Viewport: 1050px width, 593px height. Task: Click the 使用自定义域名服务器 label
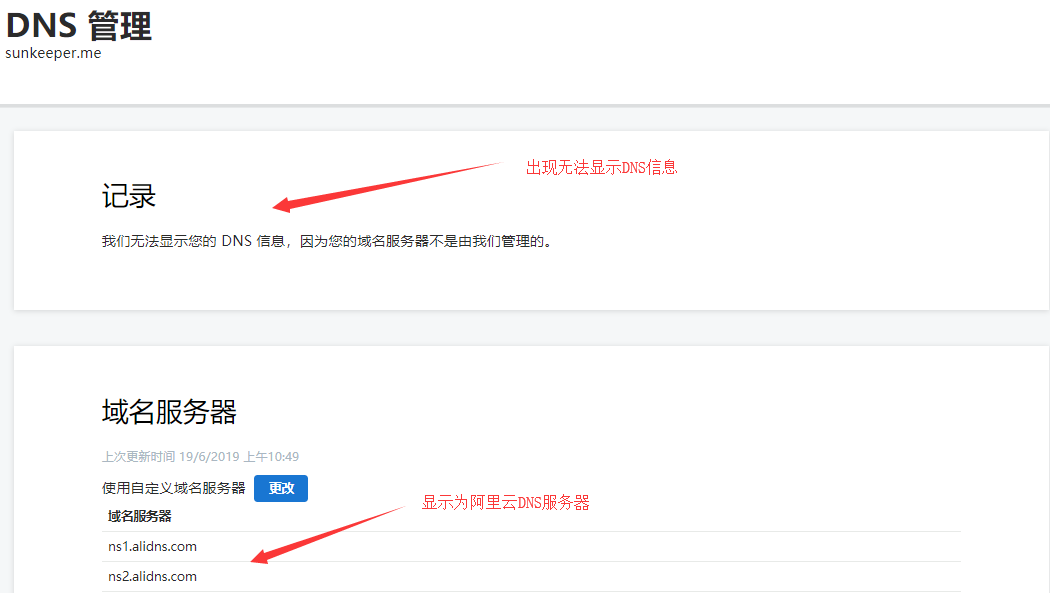point(173,489)
